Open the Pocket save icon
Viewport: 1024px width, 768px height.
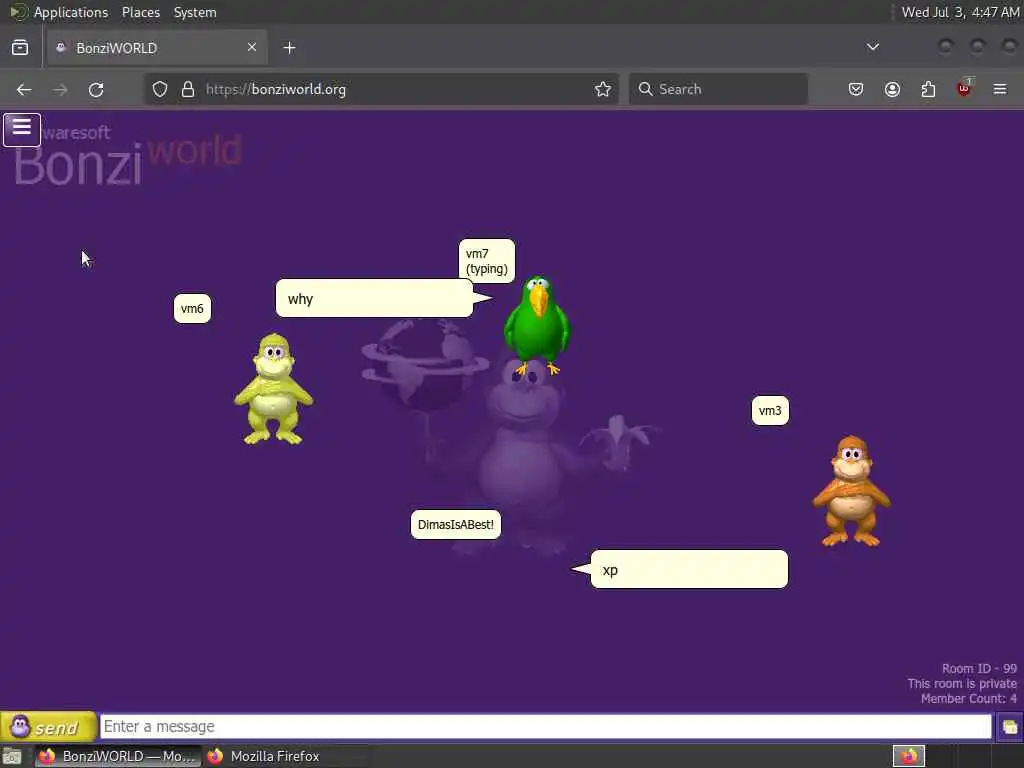(x=856, y=89)
